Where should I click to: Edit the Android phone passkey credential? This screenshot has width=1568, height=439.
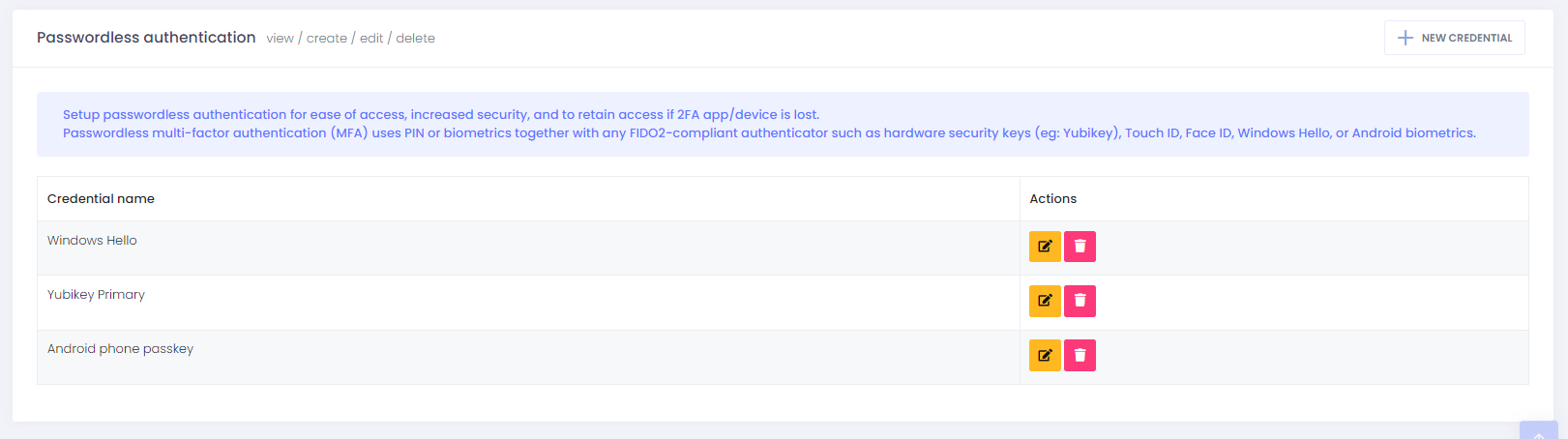pos(1045,355)
